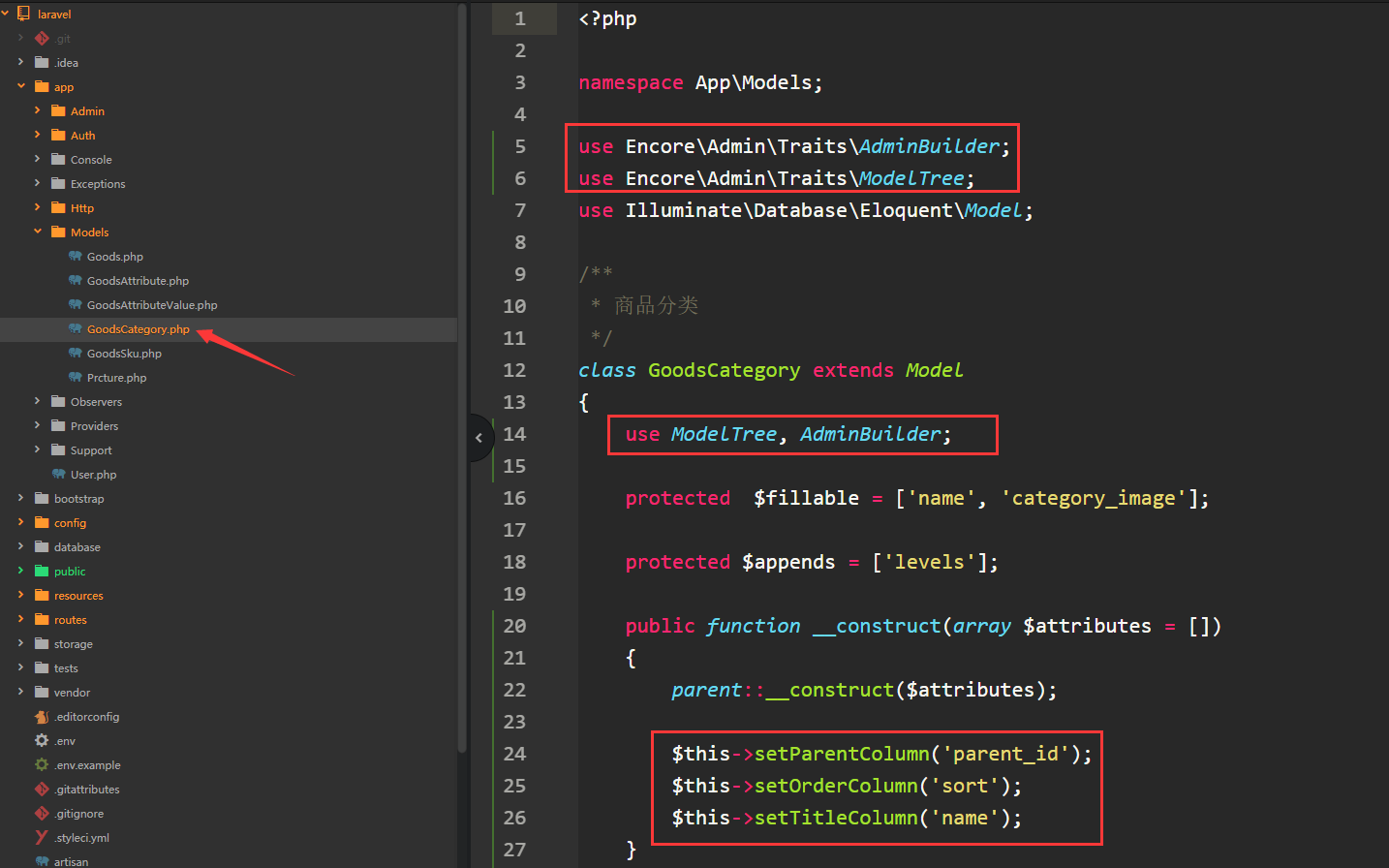Collapse sidebar with the arrow handle

[x=480, y=438]
